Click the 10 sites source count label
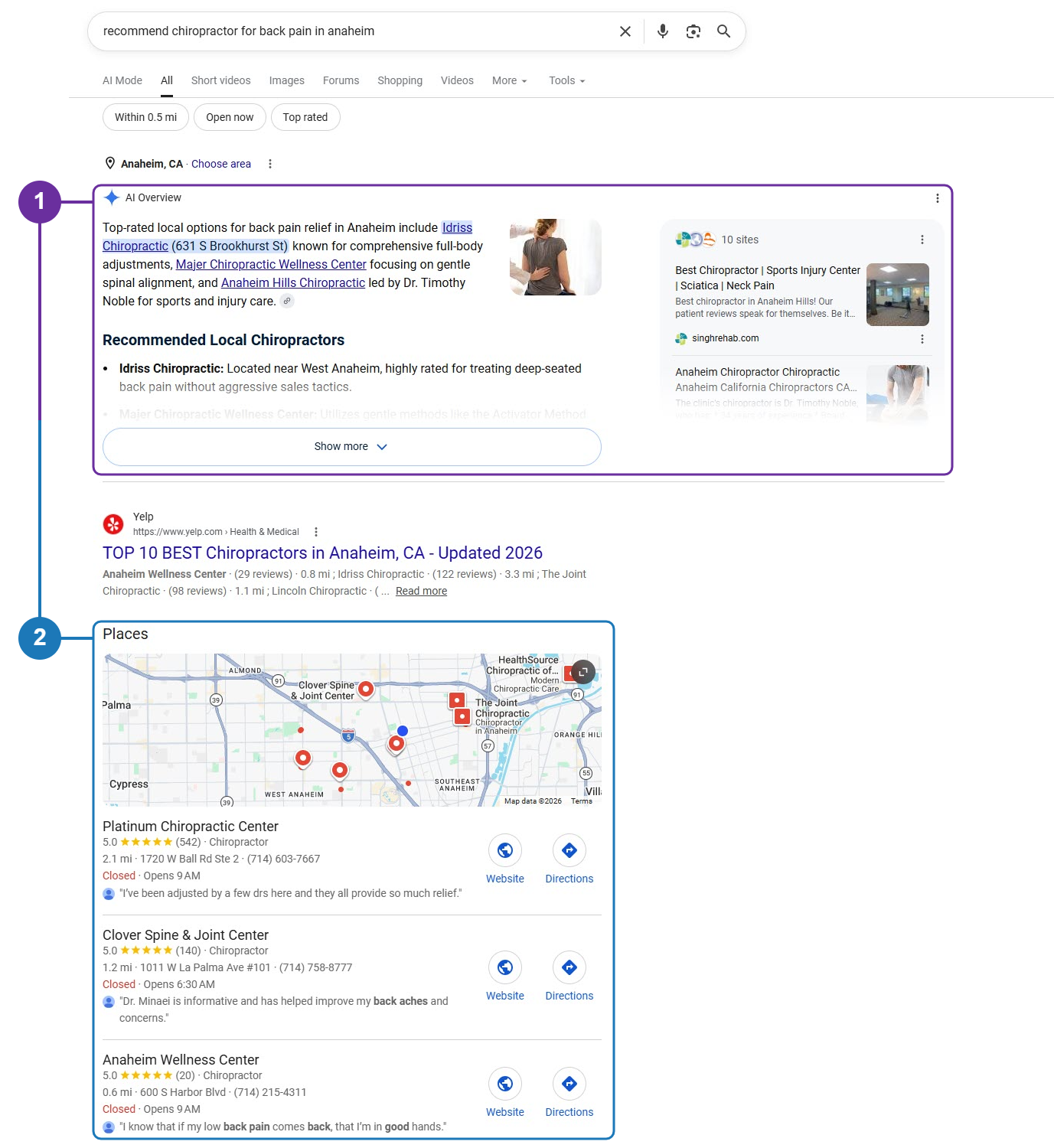1054x1148 pixels. [x=740, y=240]
